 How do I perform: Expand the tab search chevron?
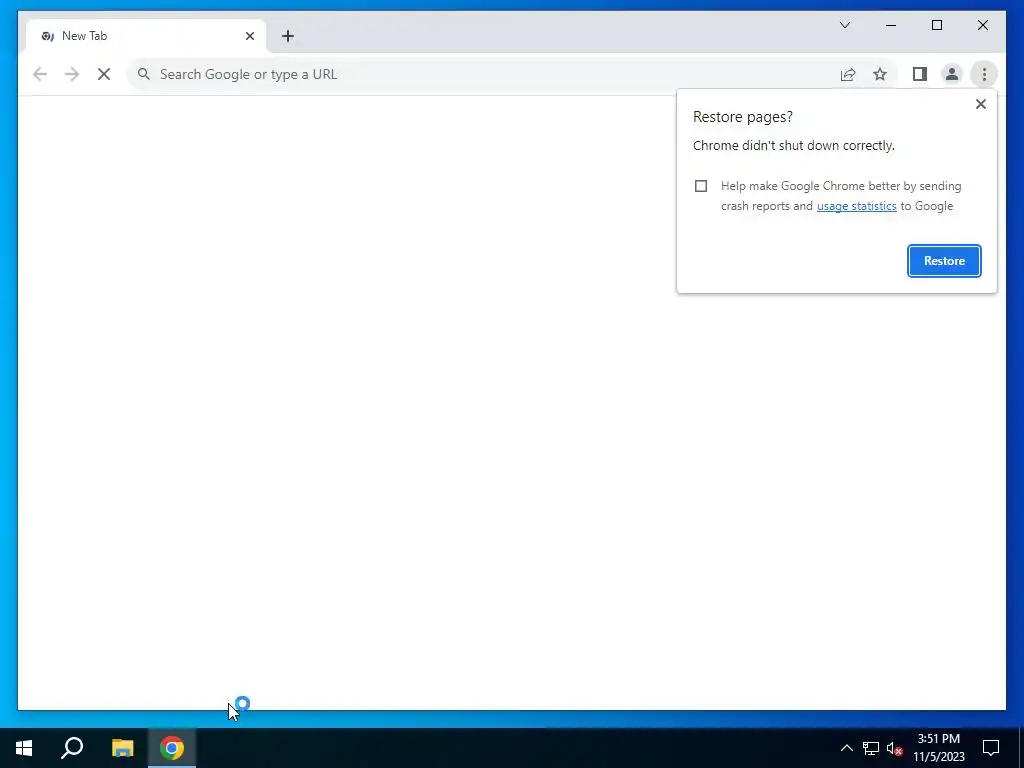click(x=844, y=25)
